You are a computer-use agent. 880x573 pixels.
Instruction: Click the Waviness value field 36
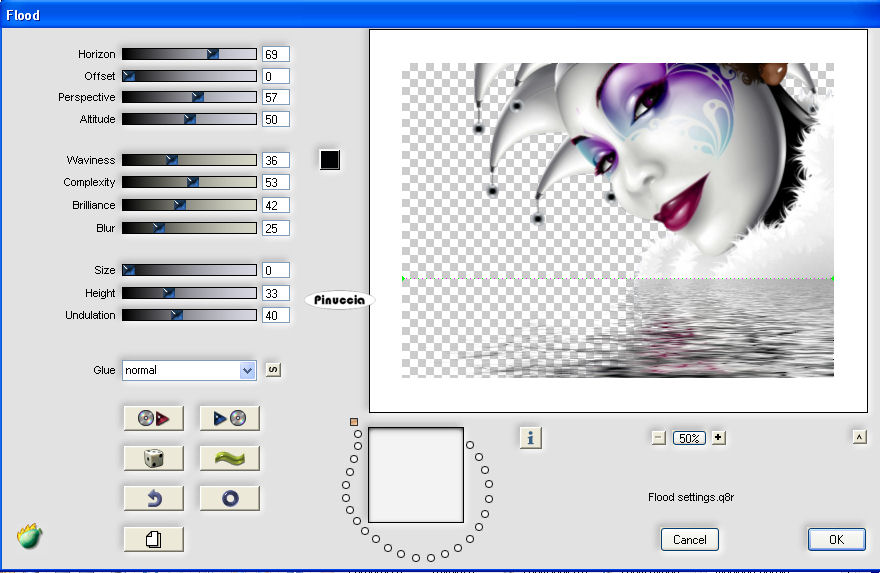tap(276, 161)
